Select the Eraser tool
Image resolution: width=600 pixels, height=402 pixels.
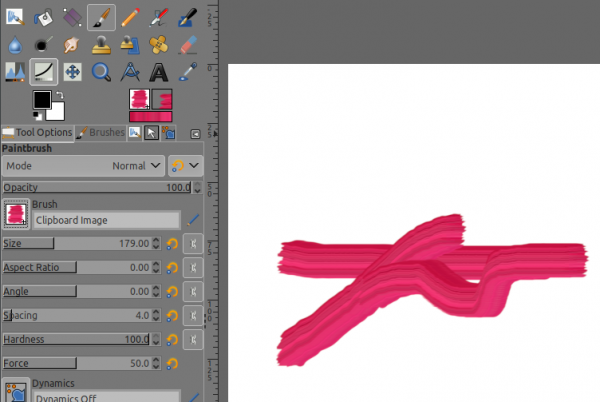(188, 45)
